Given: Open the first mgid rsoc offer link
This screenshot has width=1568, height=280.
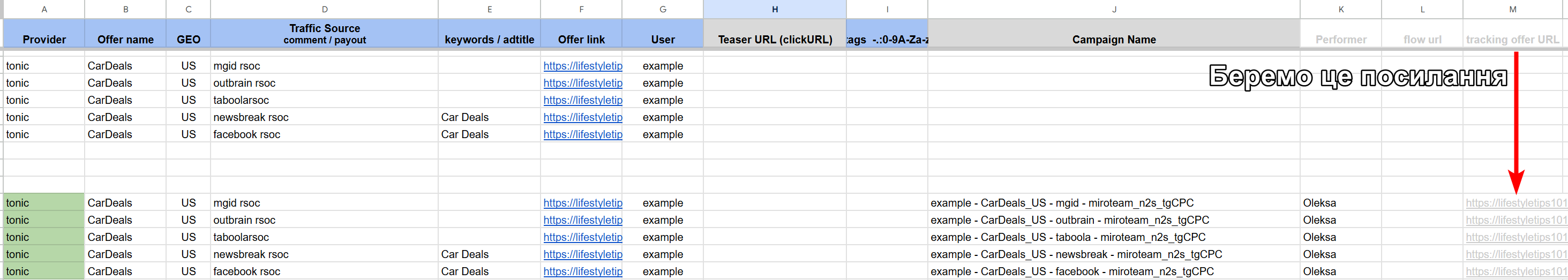Looking at the screenshot, I should [x=582, y=66].
